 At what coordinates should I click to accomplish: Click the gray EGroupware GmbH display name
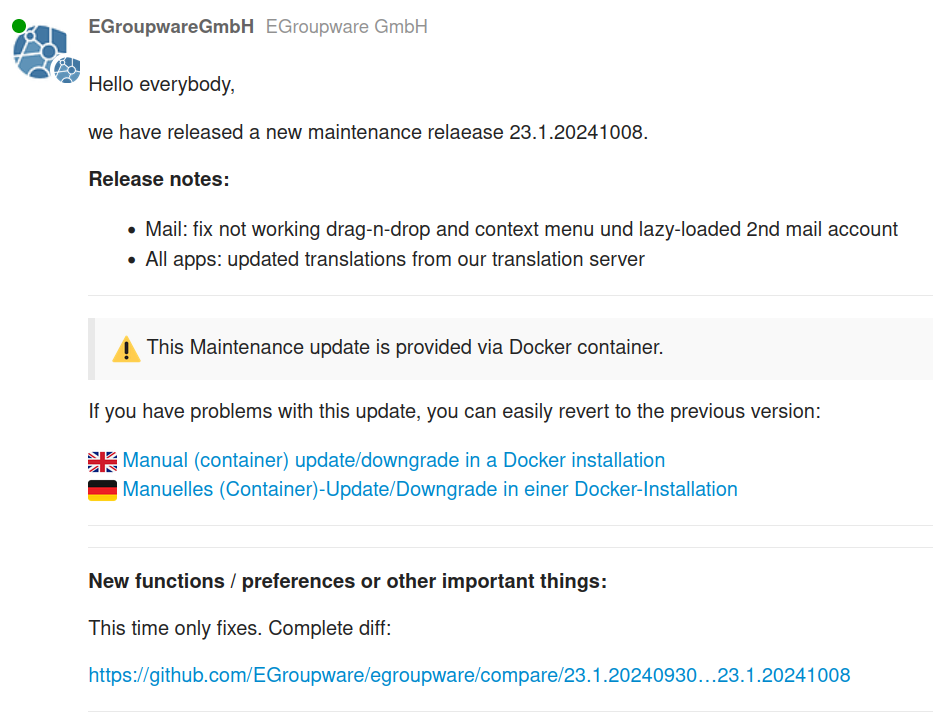[x=346, y=27]
